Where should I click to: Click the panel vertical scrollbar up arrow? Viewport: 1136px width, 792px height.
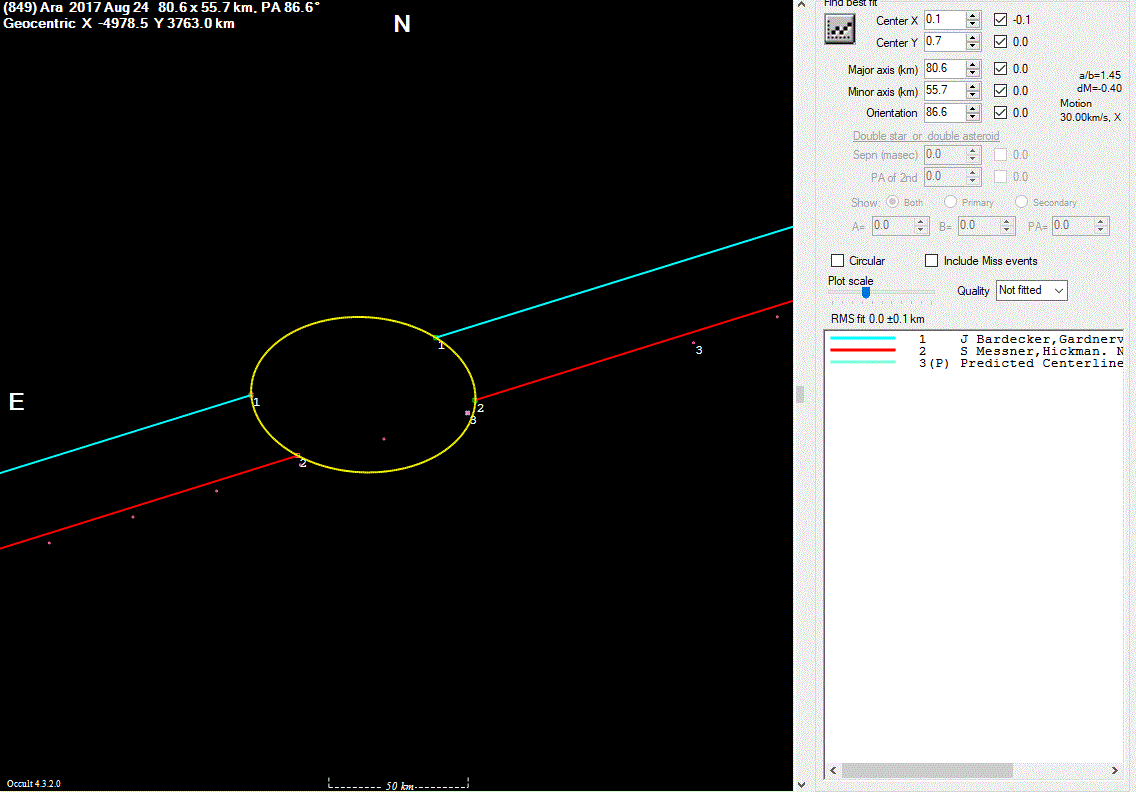coord(801,4)
